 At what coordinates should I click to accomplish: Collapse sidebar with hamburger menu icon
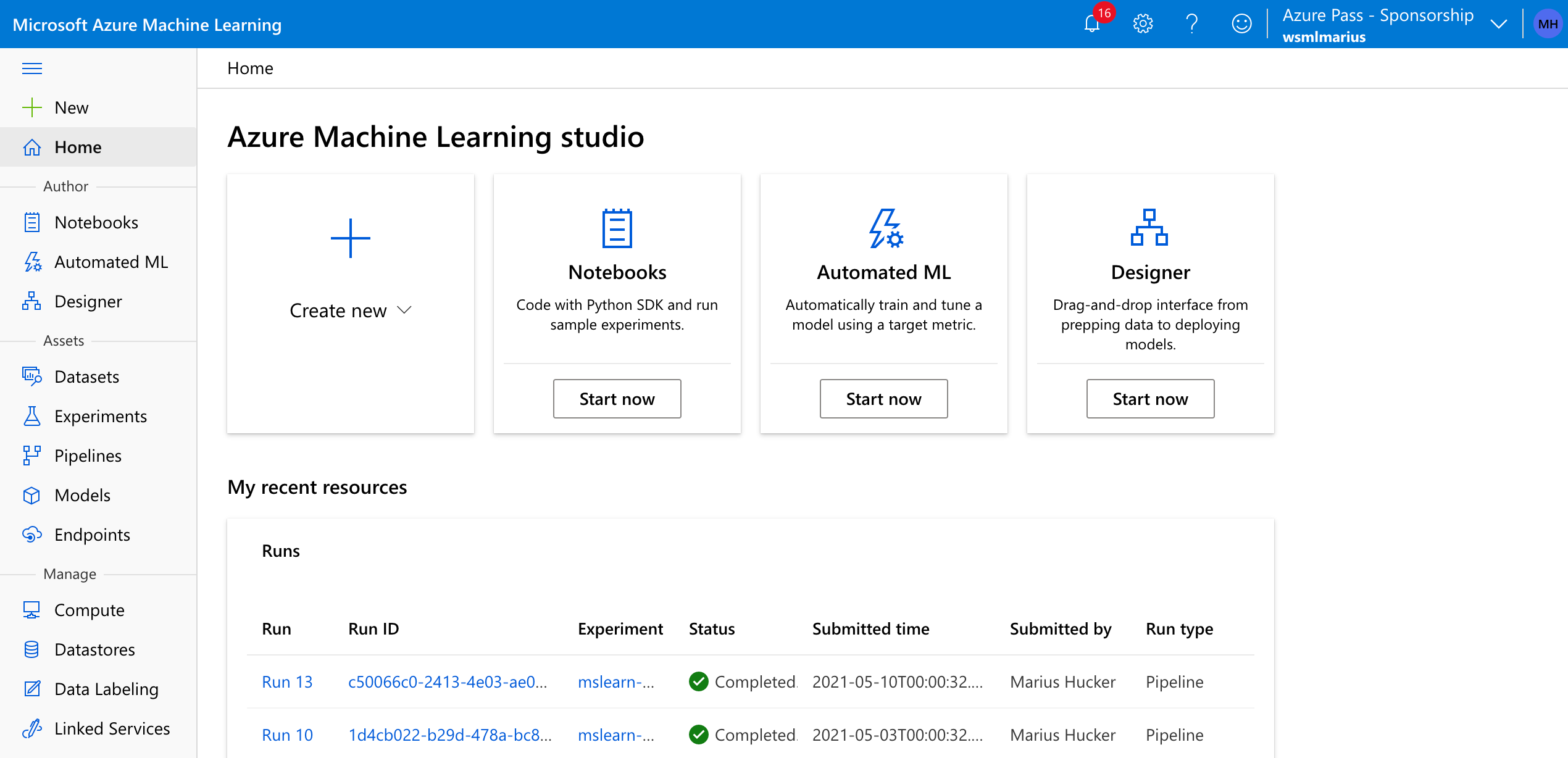tap(32, 69)
